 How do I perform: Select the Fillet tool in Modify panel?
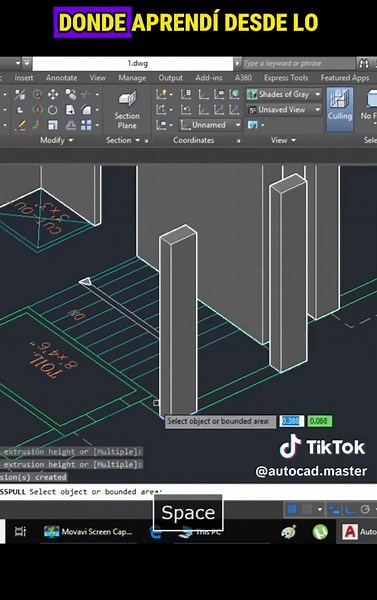pyautogui.click(x=86, y=110)
